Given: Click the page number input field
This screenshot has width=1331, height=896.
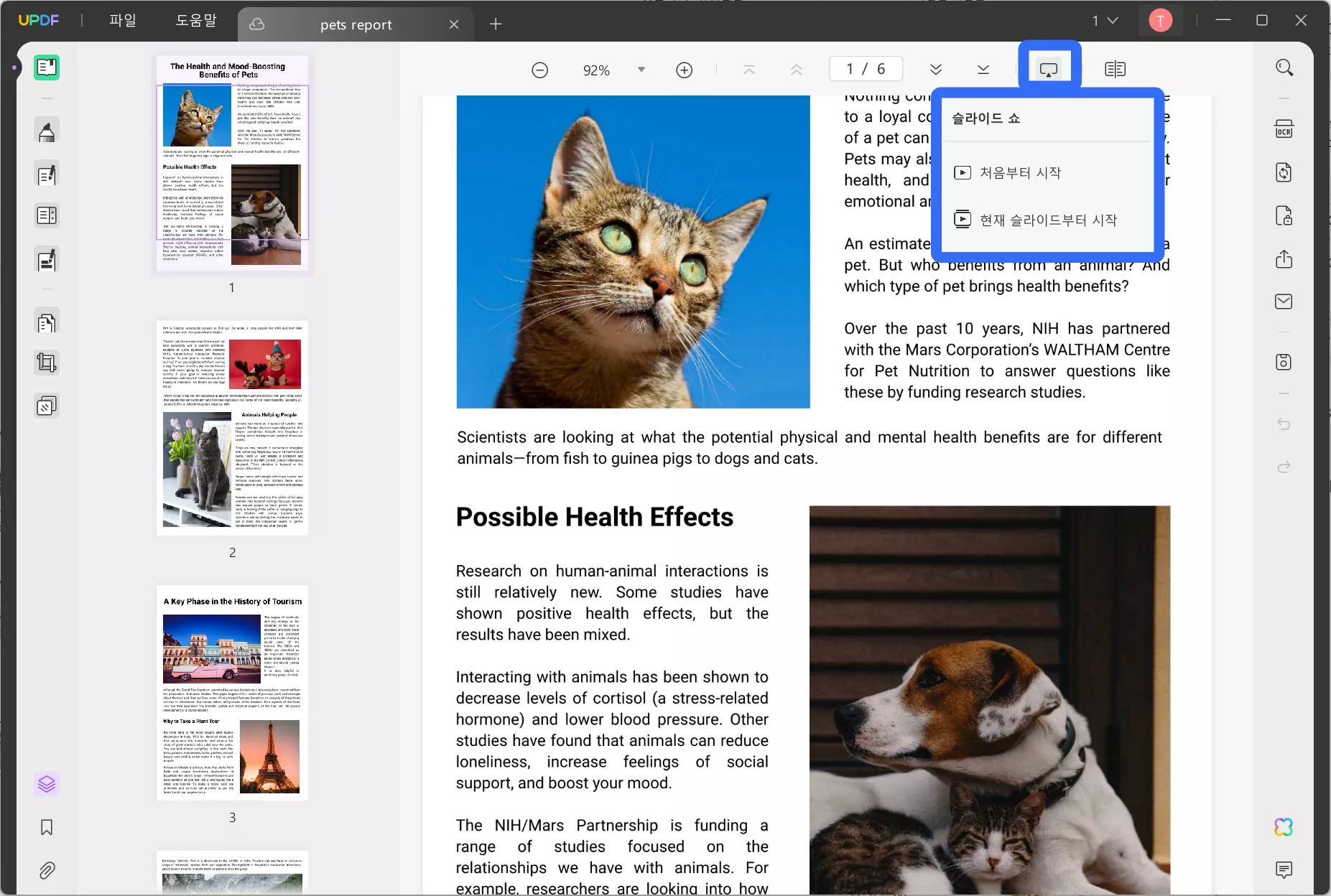Looking at the screenshot, I should click(866, 69).
